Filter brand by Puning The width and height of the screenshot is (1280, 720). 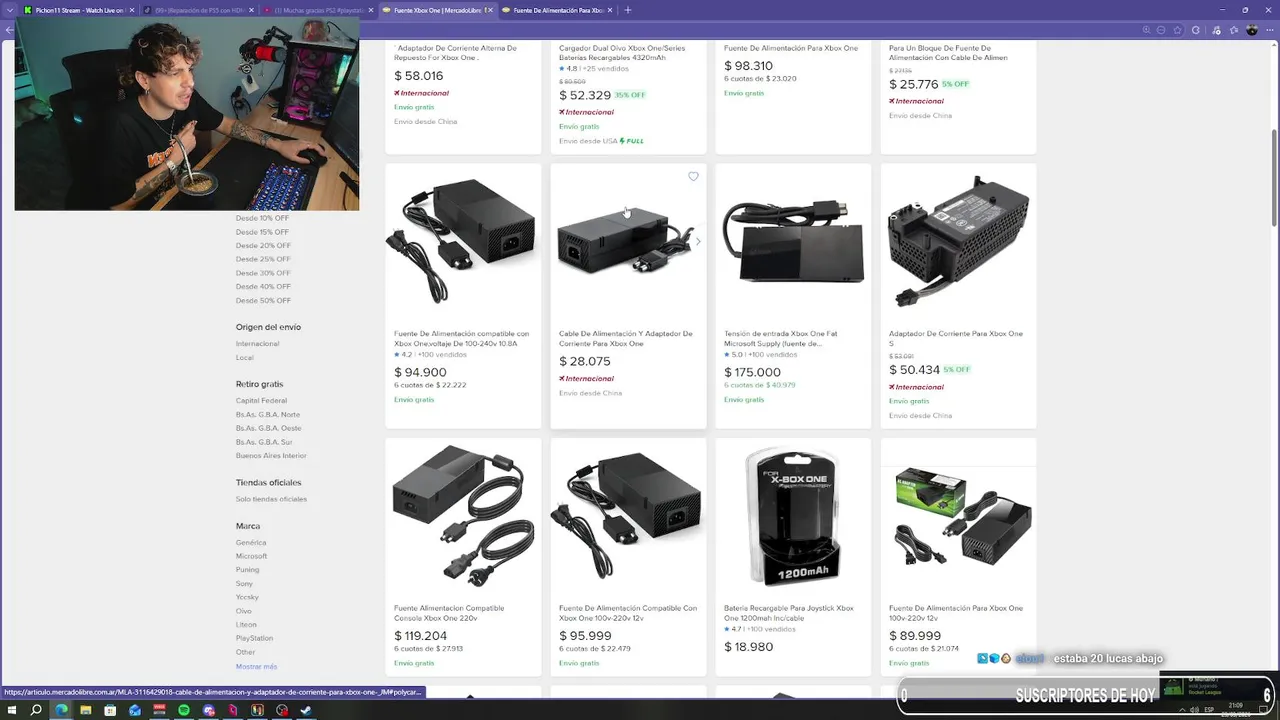(x=247, y=570)
